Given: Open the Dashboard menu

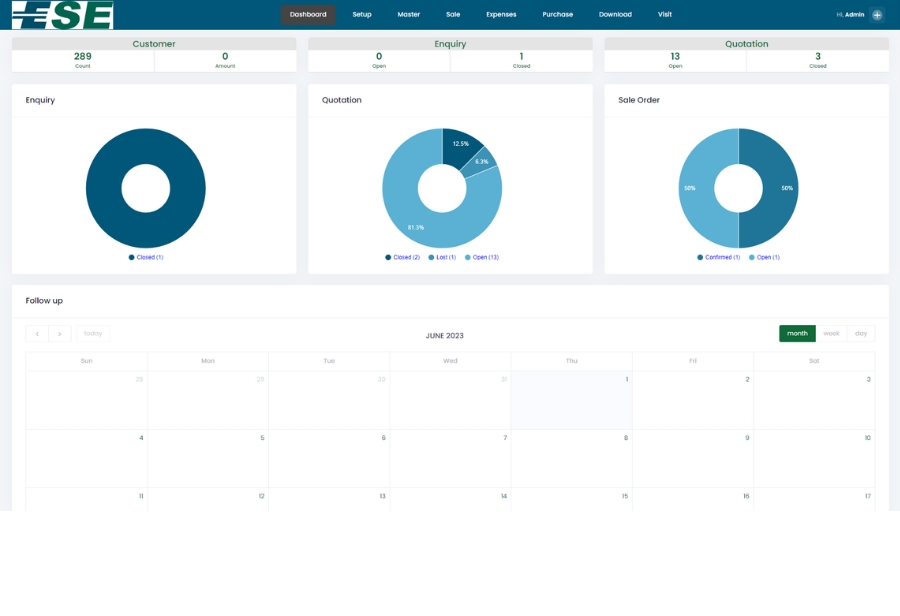Looking at the screenshot, I should coord(308,14).
